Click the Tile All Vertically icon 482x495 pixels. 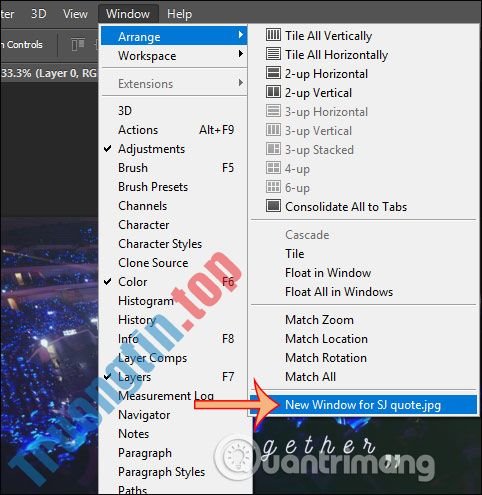273,35
